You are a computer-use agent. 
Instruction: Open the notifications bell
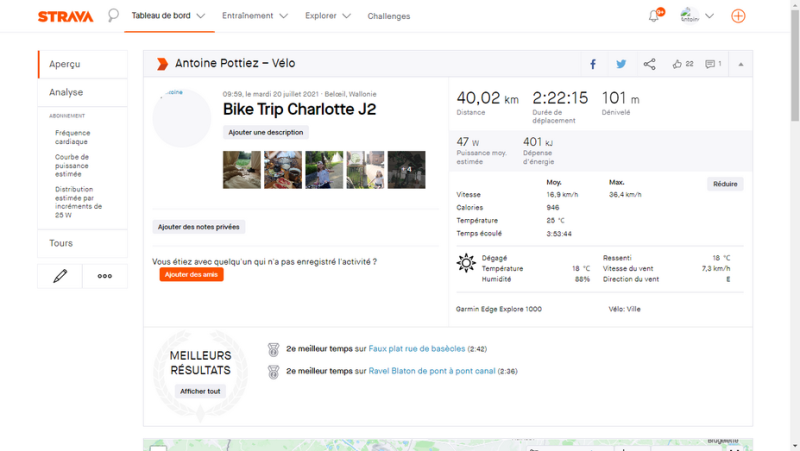tap(655, 15)
